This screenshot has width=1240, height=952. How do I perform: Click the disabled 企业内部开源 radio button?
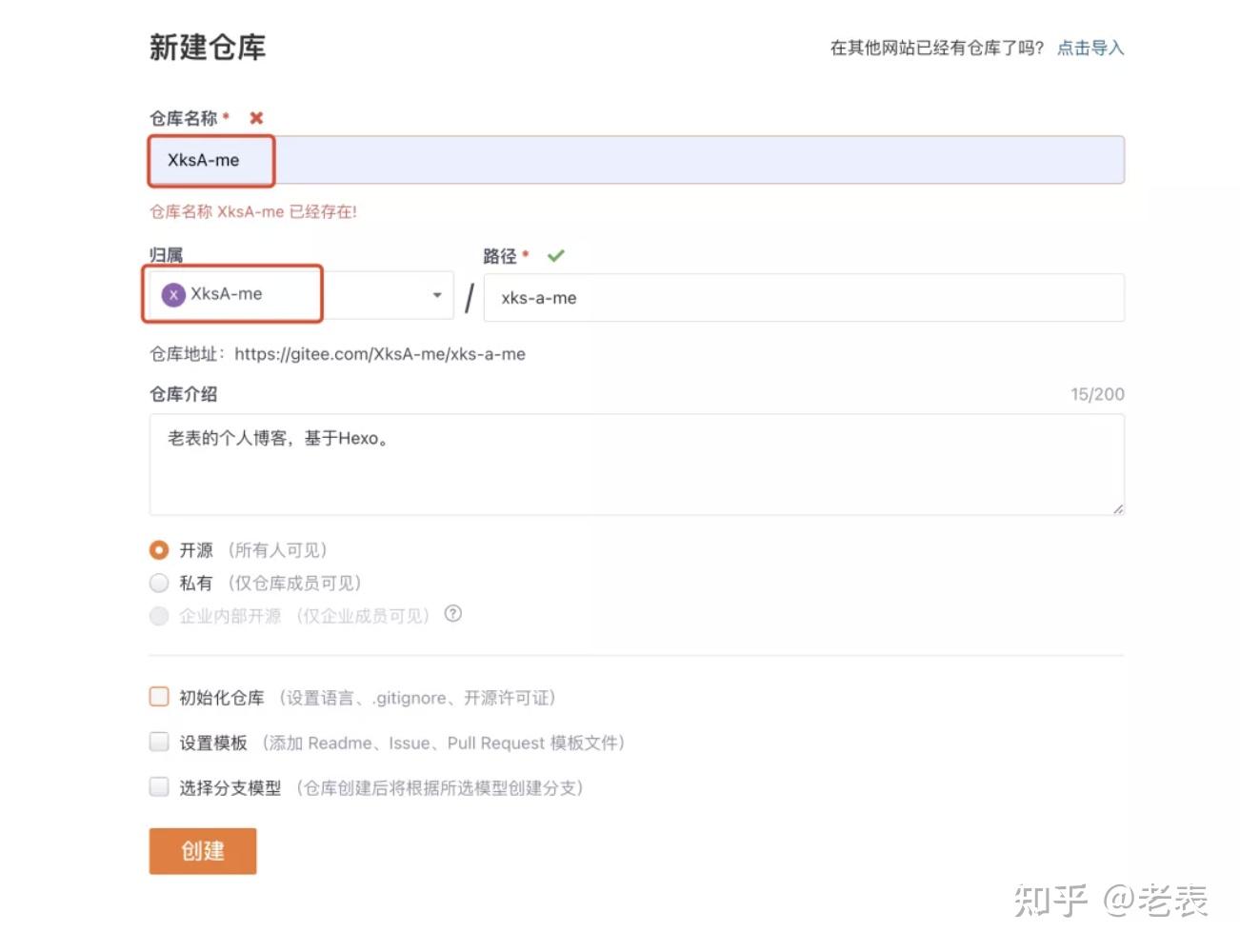click(x=159, y=616)
